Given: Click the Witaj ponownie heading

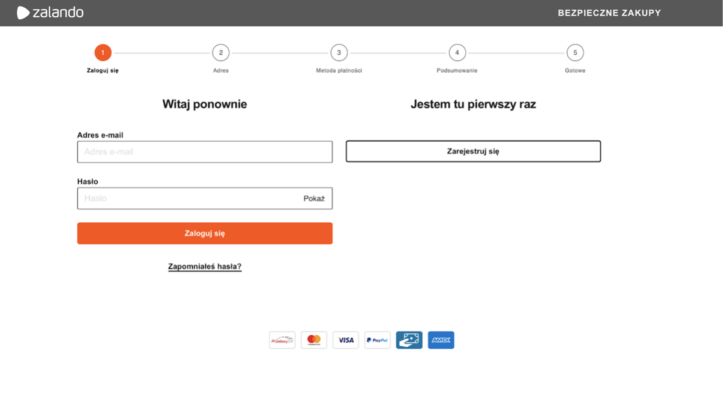Looking at the screenshot, I should pyautogui.click(x=204, y=104).
